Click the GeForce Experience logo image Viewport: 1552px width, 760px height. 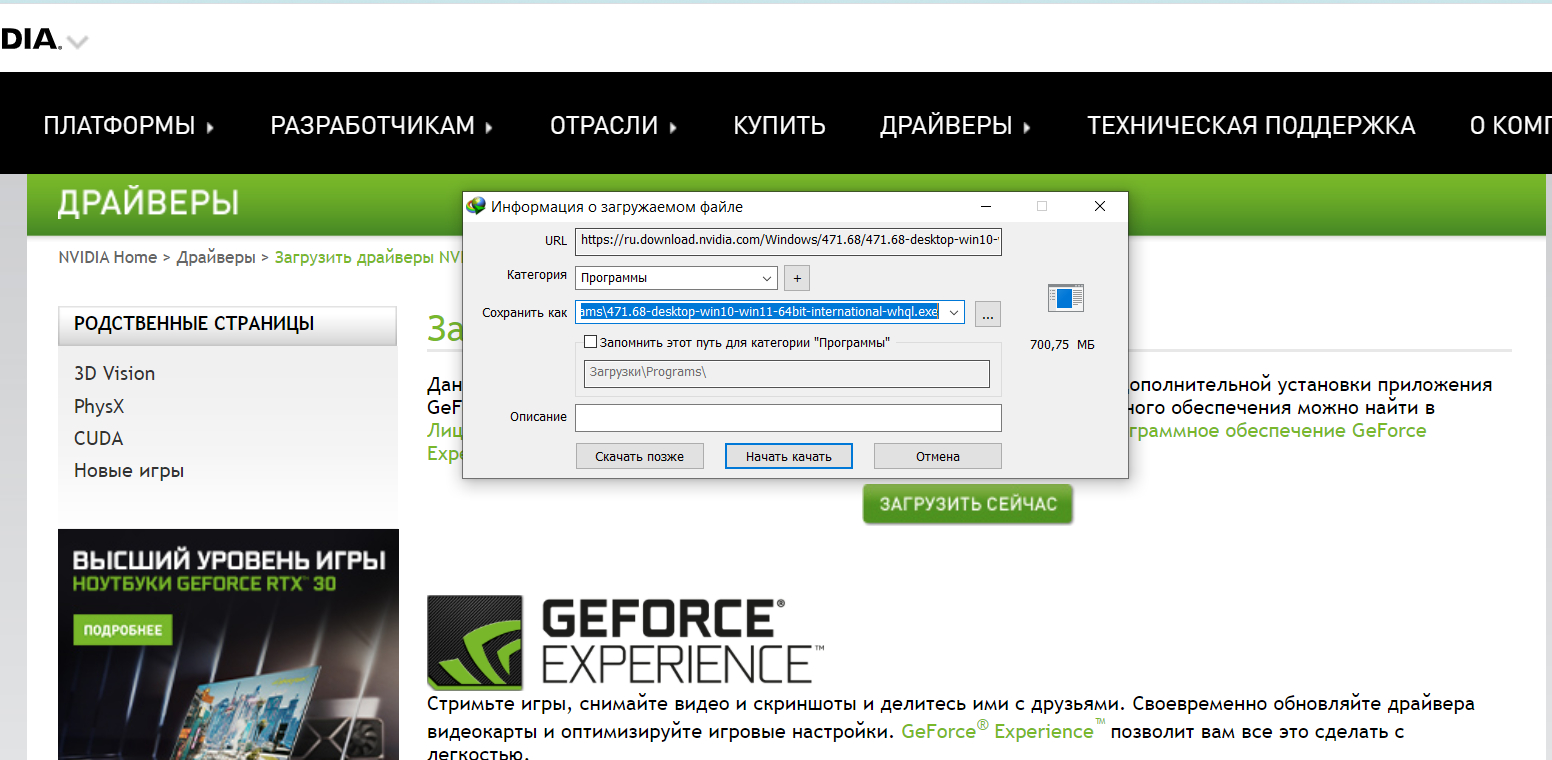click(x=626, y=642)
